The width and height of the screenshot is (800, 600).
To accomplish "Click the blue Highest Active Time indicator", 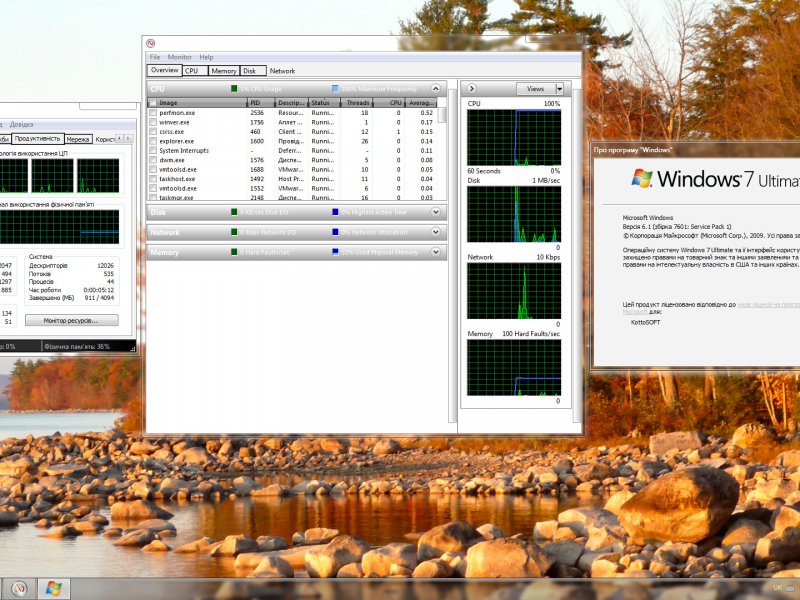I will pos(335,212).
